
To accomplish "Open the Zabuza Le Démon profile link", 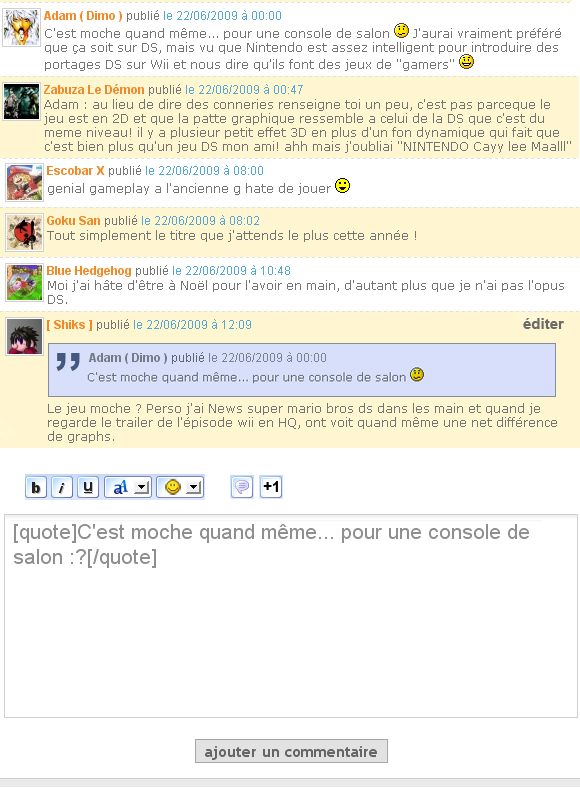I will coord(94,89).
